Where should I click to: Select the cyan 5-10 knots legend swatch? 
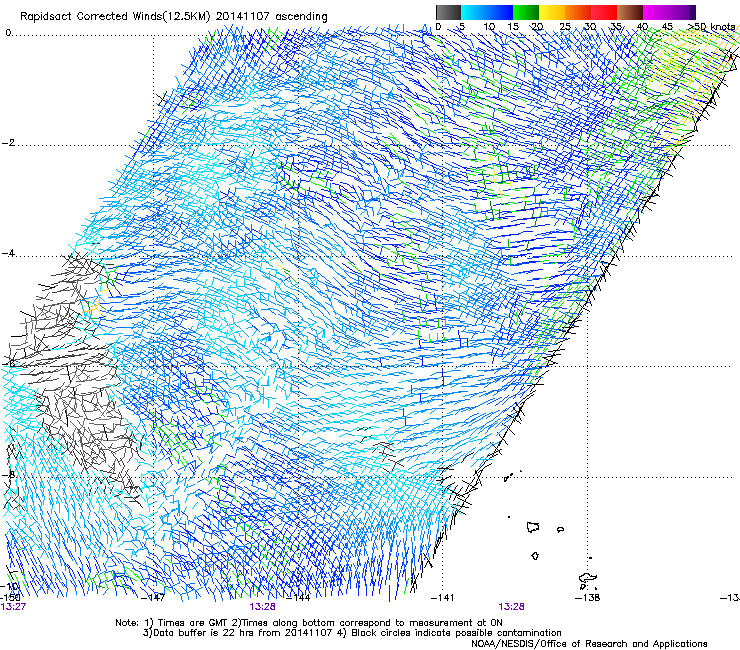click(x=474, y=12)
